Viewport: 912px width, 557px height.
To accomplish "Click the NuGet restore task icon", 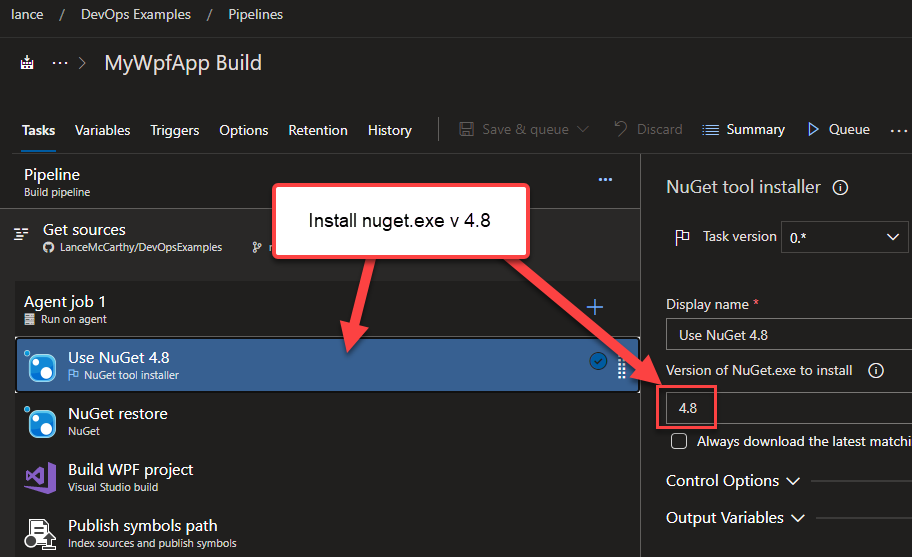I will coord(41,422).
